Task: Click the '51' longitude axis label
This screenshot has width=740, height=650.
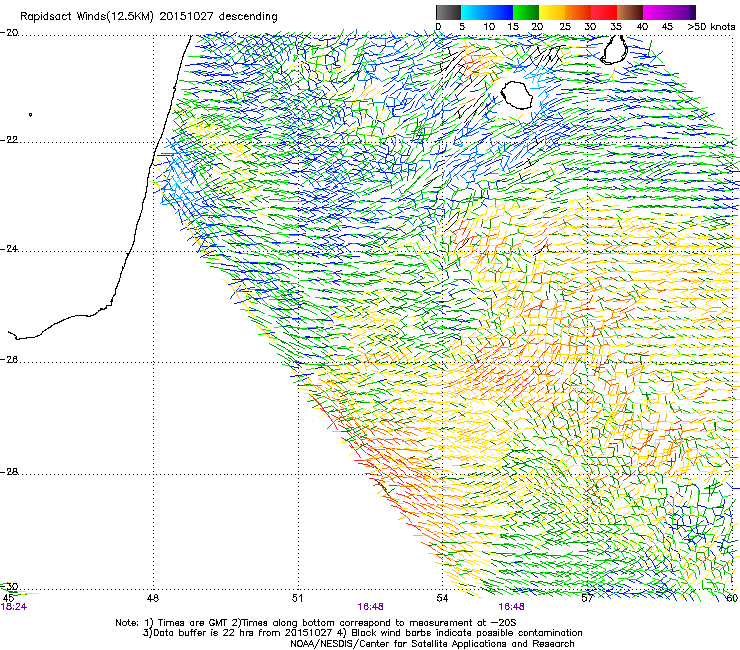Action: (x=297, y=598)
